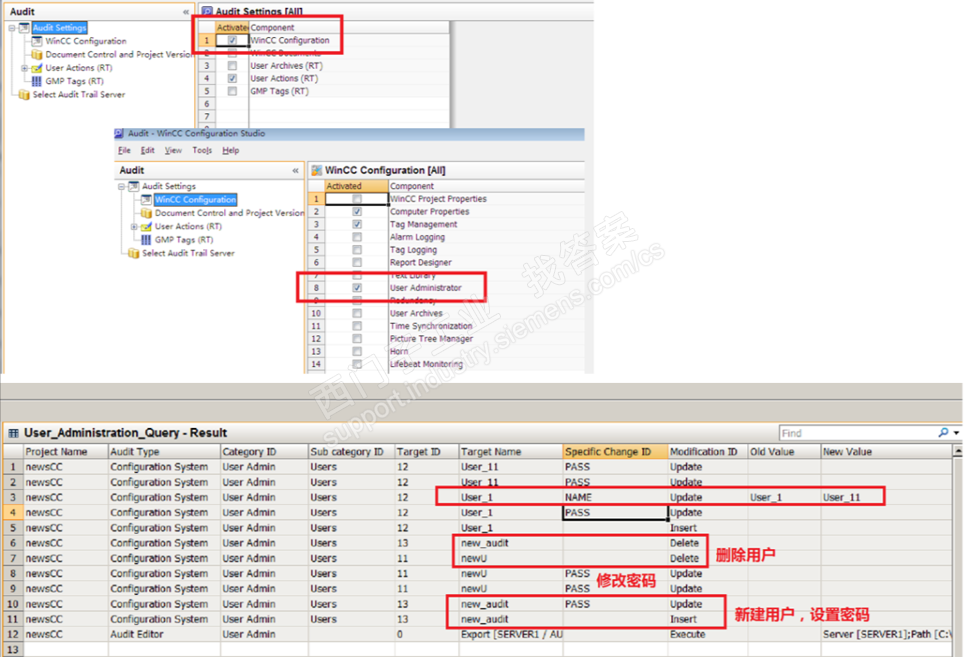Collapse Audit Settings in lower tree
967x657 pixels.
coord(121,186)
